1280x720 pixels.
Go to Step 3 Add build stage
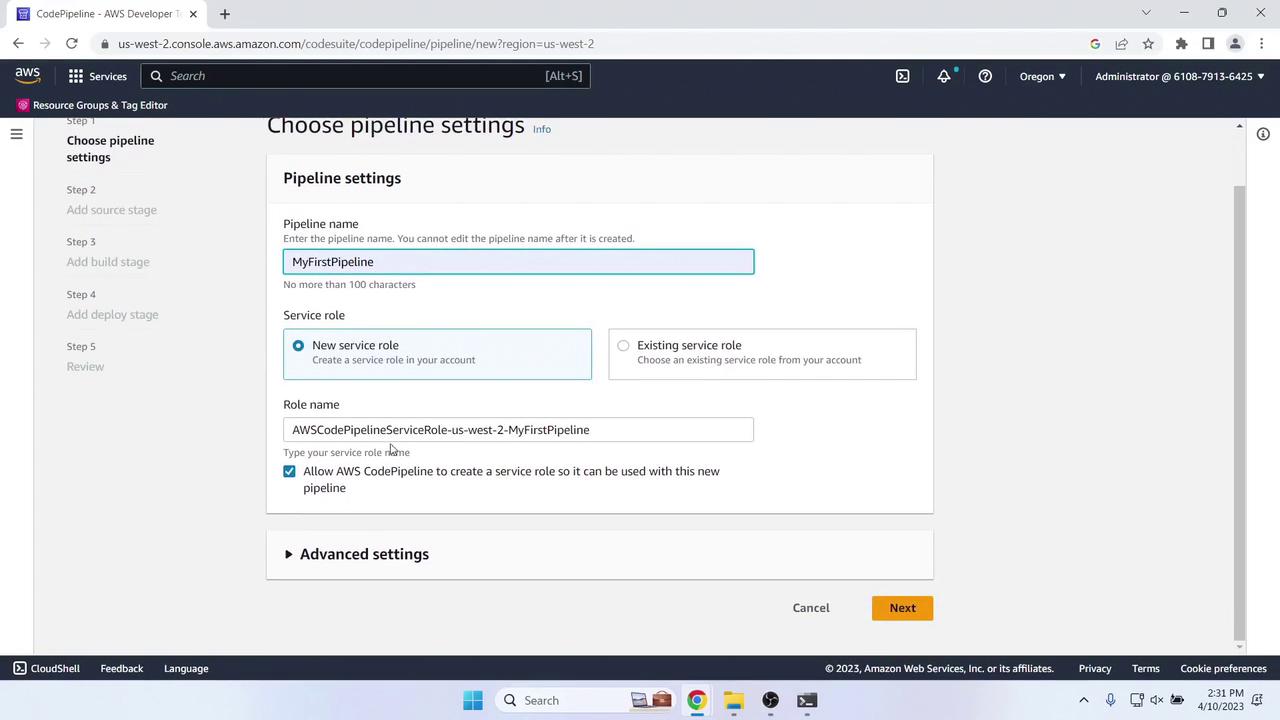tap(108, 262)
